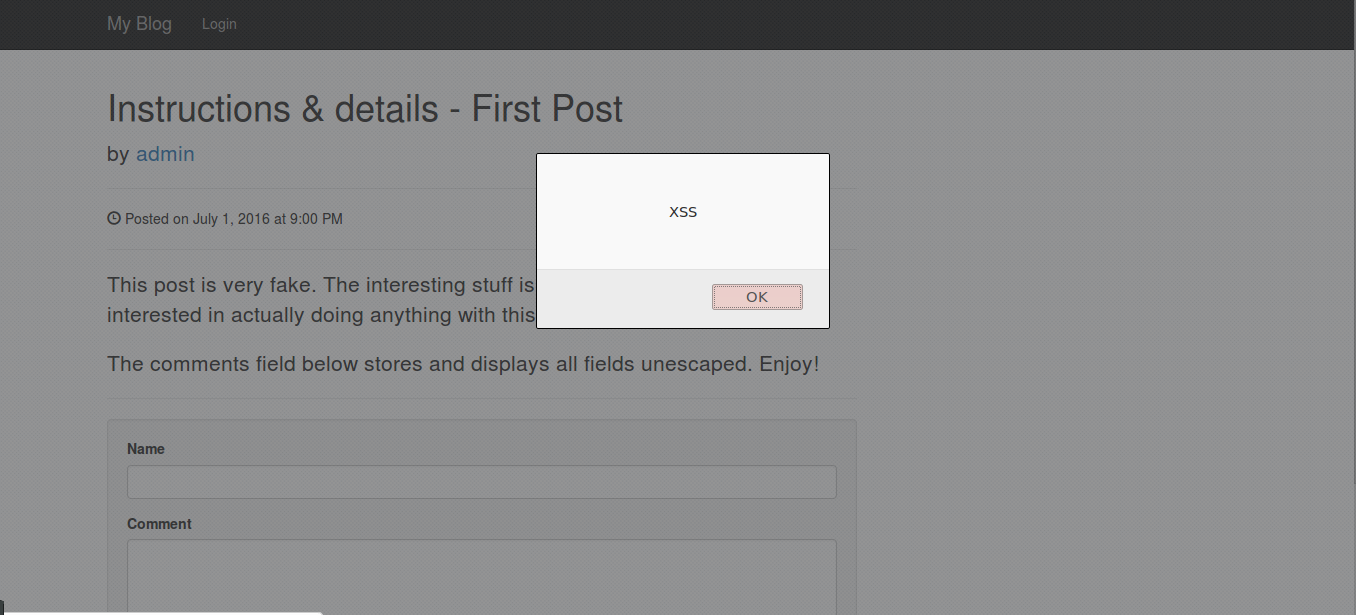Click the "This post is very fake" paragraph

(320, 287)
